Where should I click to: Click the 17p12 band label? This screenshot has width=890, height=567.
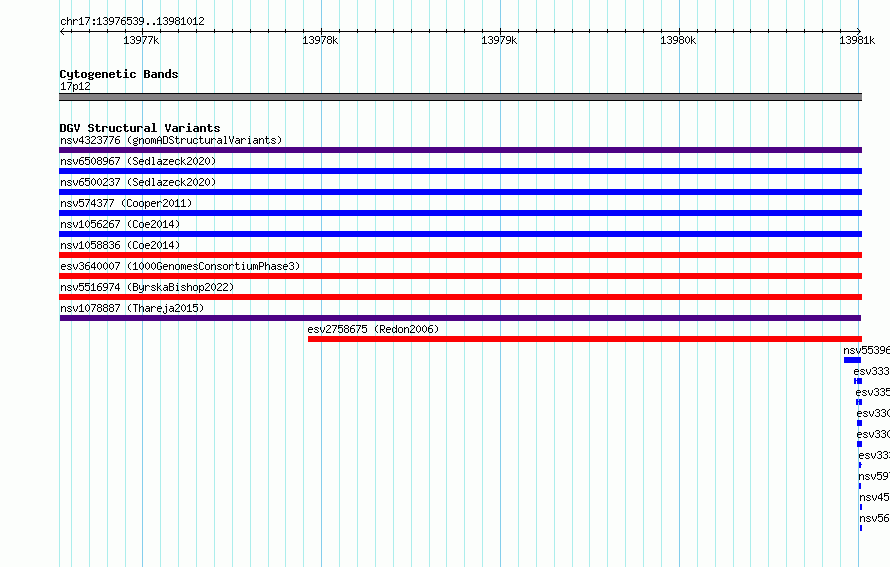[75, 86]
